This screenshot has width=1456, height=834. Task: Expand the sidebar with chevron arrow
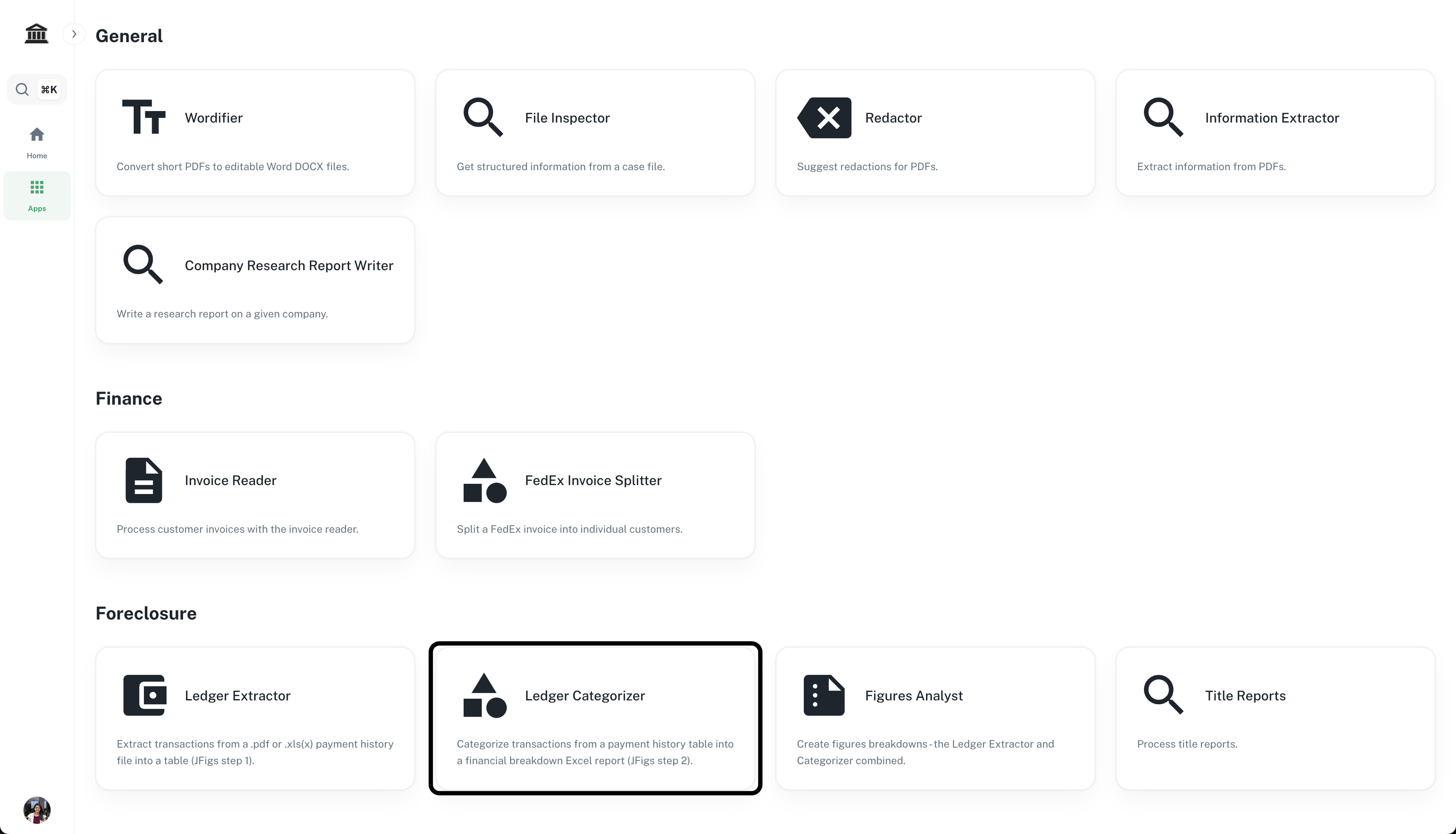click(x=74, y=34)
